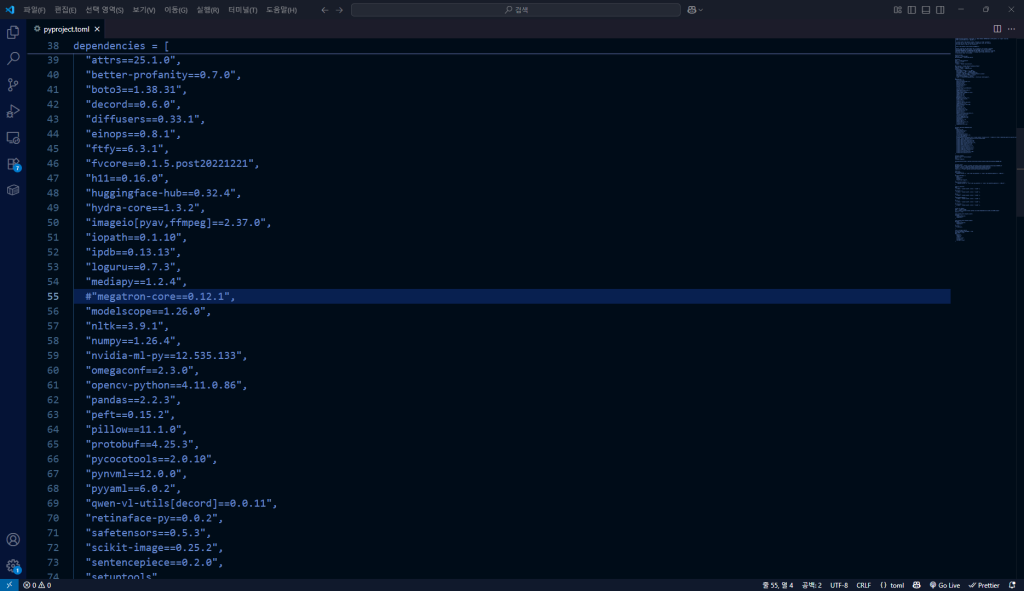Open the Search view in activity bar
This screenshot has width=1024, height=591.
click(x=13, y=59)
